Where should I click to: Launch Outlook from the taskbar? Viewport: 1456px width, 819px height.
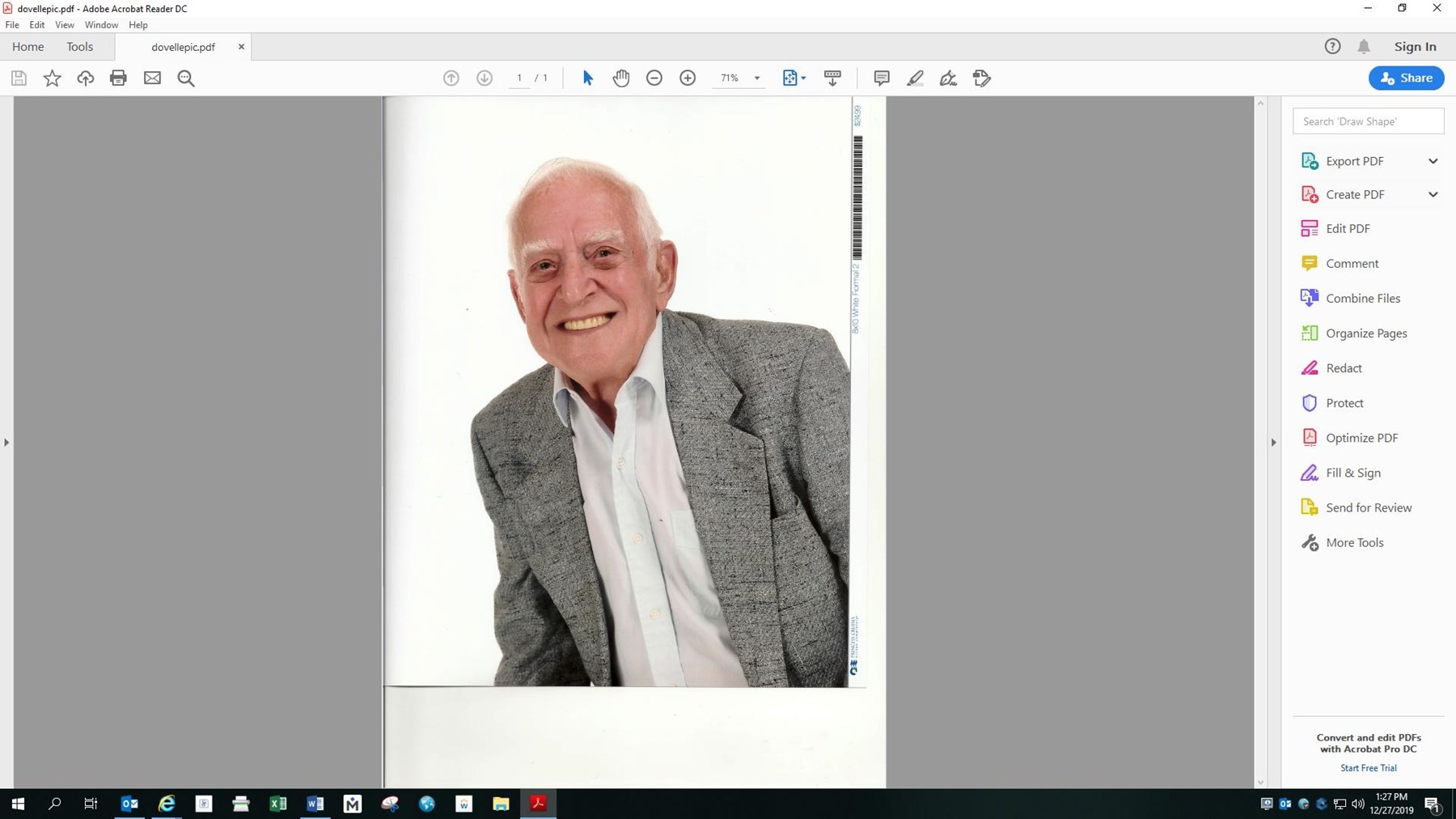point(129,804)
